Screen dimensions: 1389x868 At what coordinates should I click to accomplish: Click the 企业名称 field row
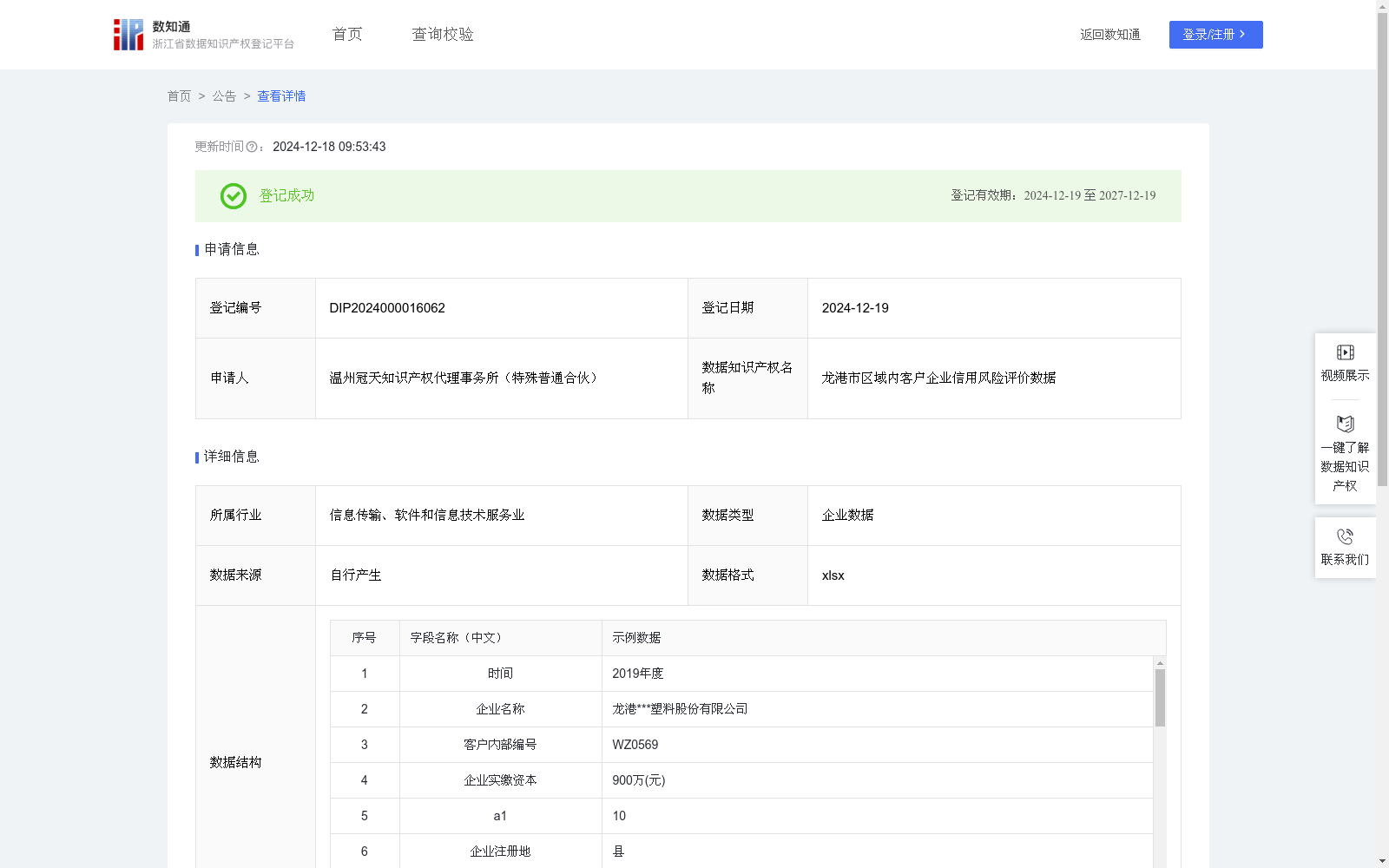tap(741, 709)
